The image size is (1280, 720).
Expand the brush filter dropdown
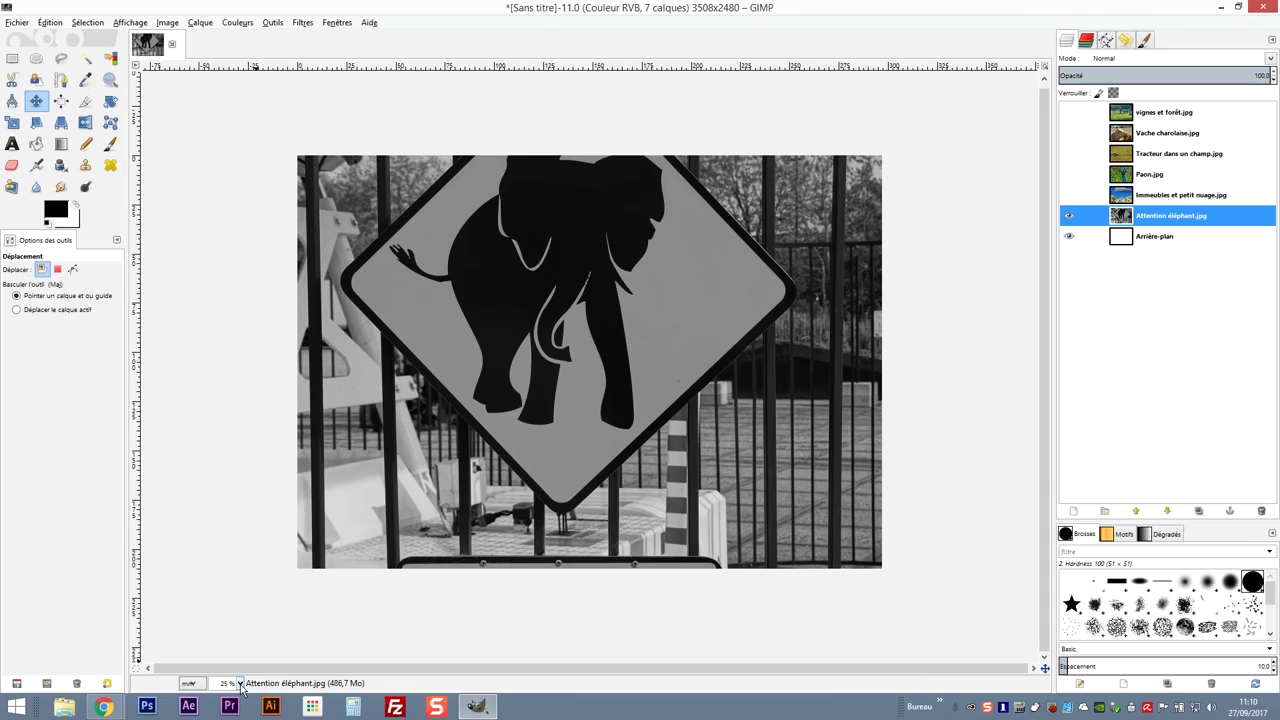click(x=1269, y=552)
